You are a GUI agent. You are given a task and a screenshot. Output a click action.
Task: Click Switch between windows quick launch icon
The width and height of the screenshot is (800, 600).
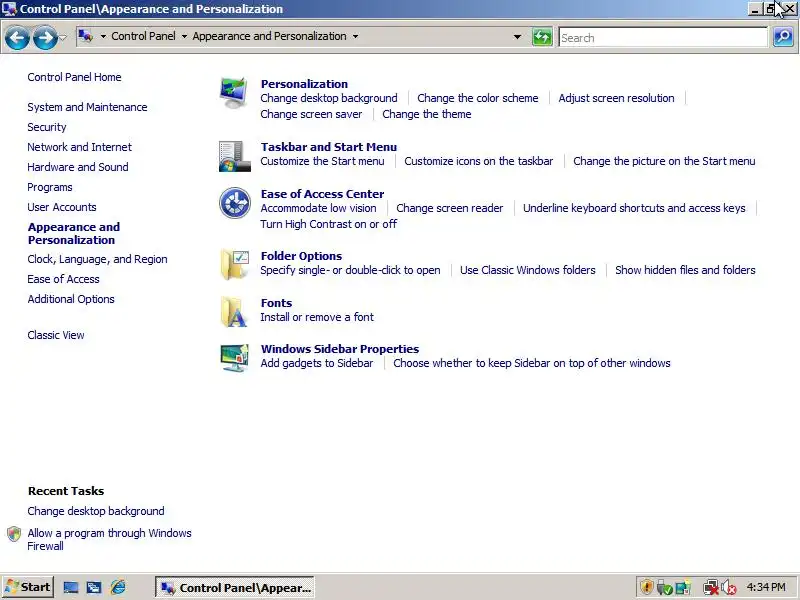pos(94,587)
